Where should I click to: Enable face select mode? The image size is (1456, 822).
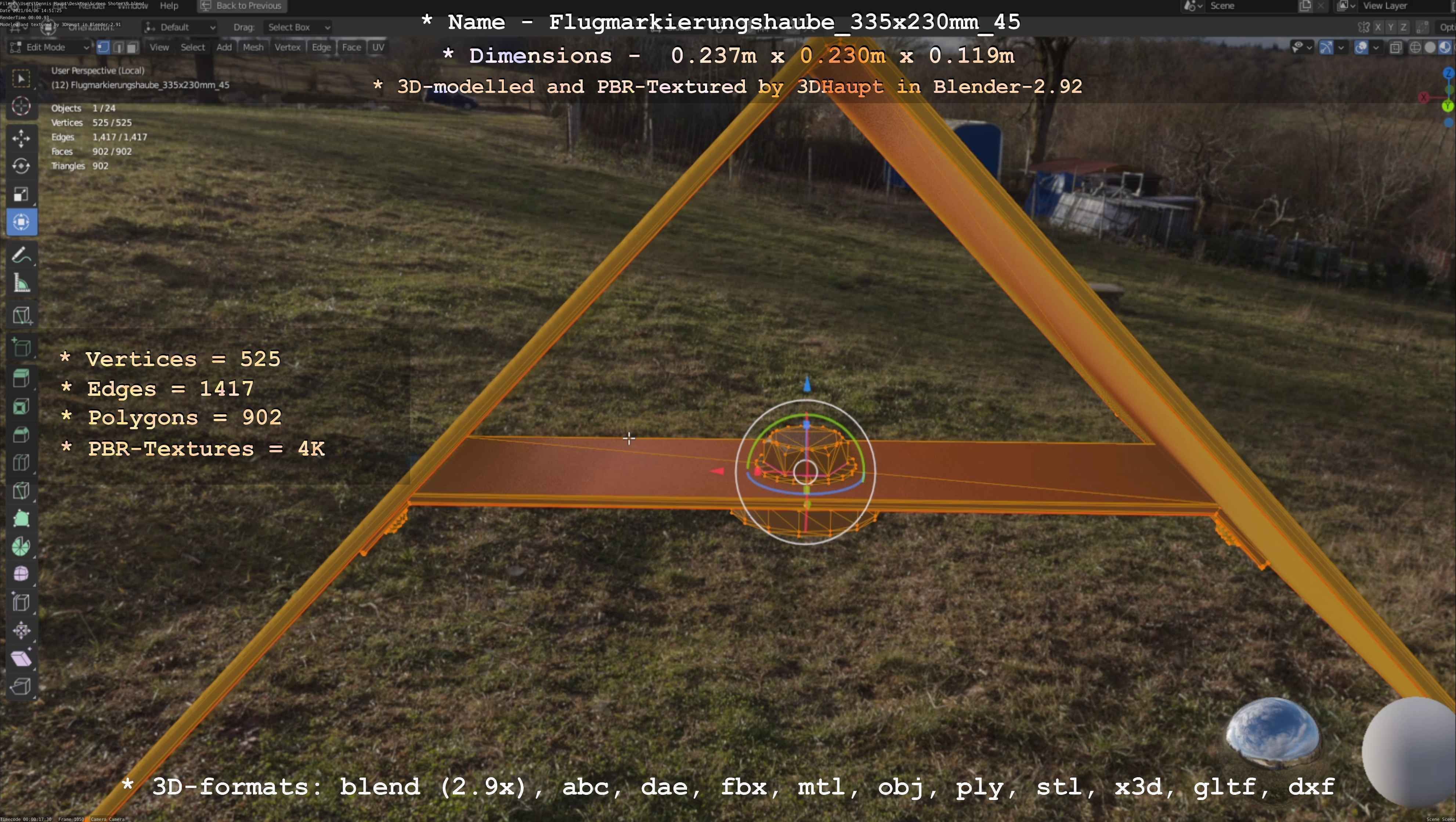click(x=132, y=47)
